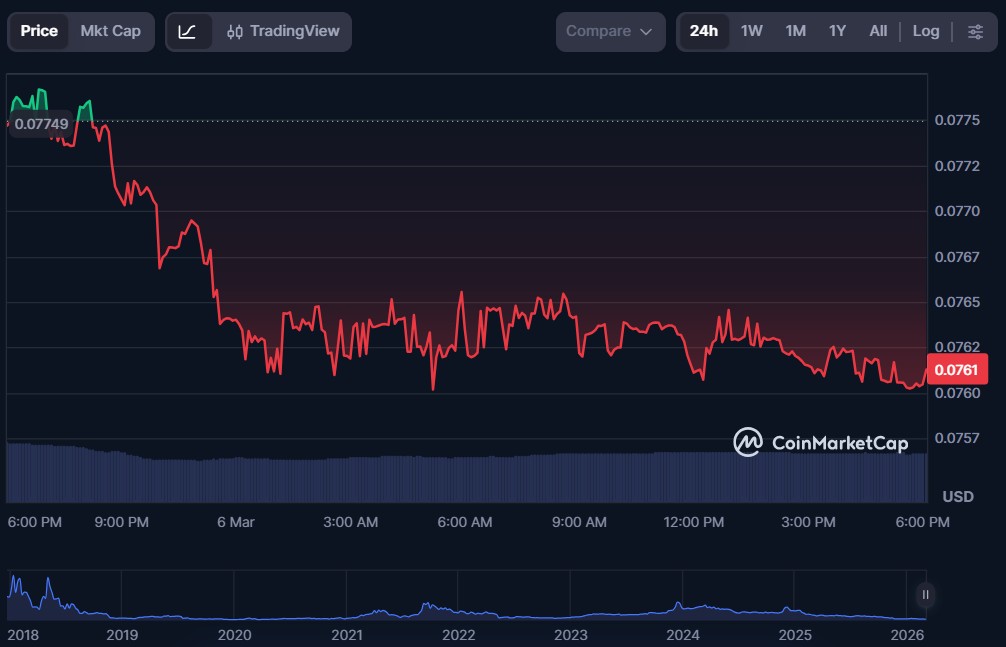Switch to the Mkt Cap tab
Viewport: 1006px width, 647px height.
tap(110, 31)
